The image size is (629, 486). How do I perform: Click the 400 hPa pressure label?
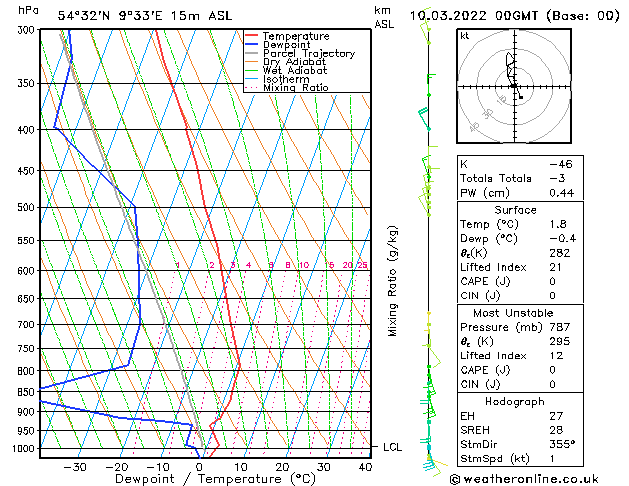click(28, 130)
